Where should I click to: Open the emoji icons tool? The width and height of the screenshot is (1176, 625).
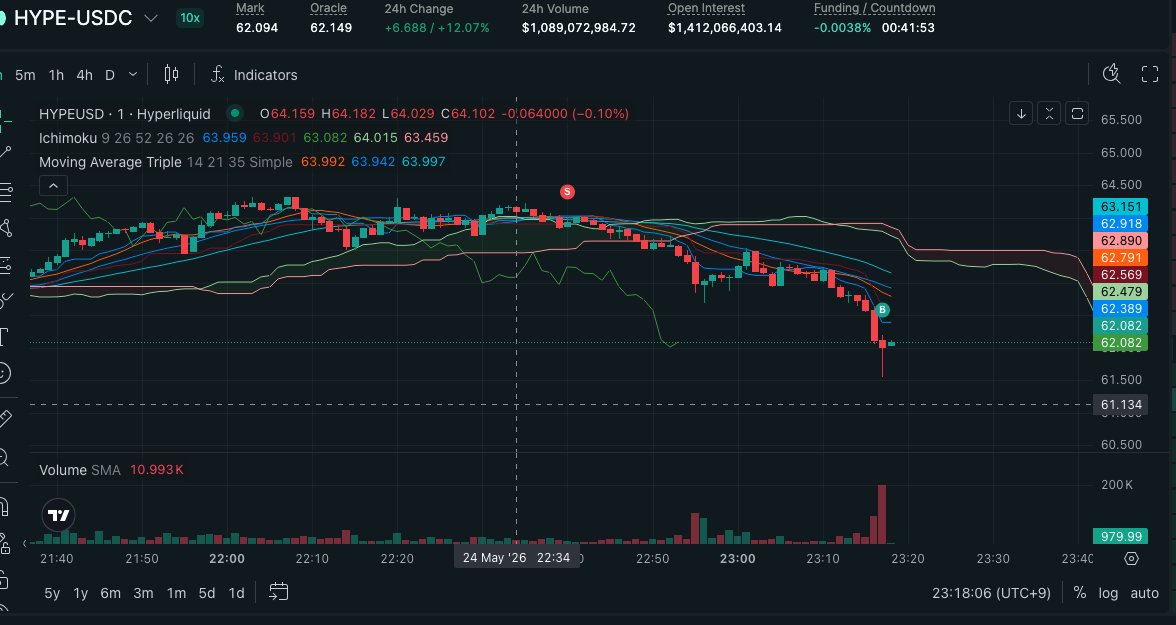pyautogui.click(x=4, y=372)
